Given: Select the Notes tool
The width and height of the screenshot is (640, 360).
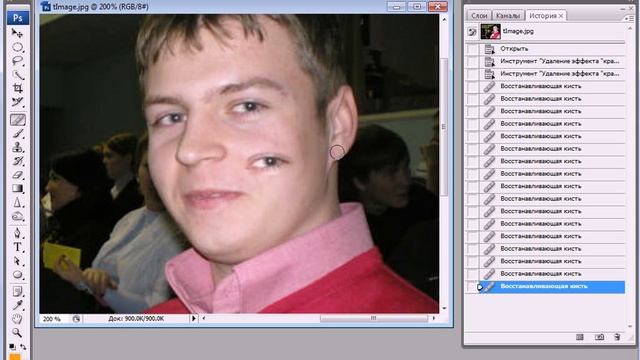Looking at the screenshot, I should point(18,291).
